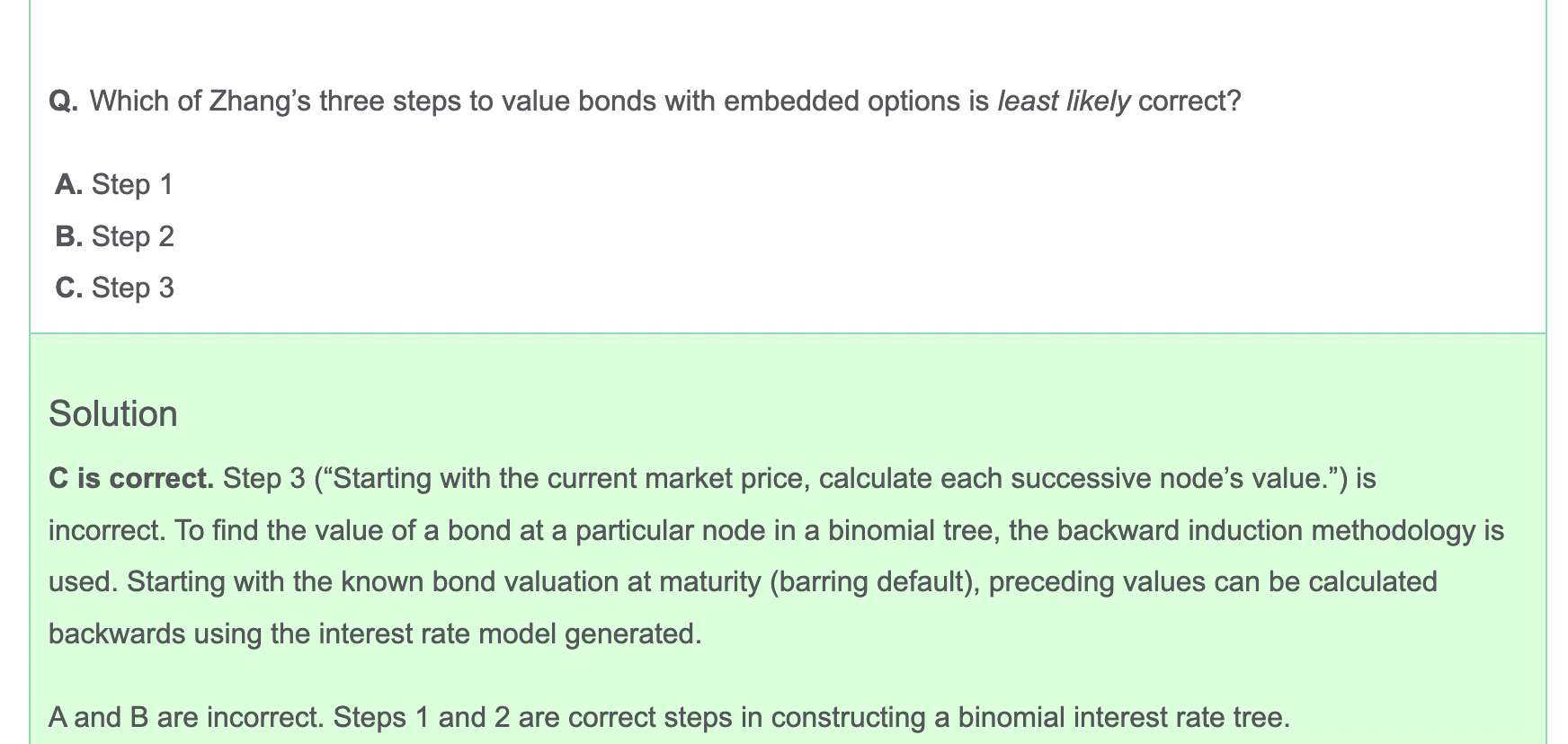1568x744 pixels.
Task: Select answer option B. Step 2
Action: 115,236
